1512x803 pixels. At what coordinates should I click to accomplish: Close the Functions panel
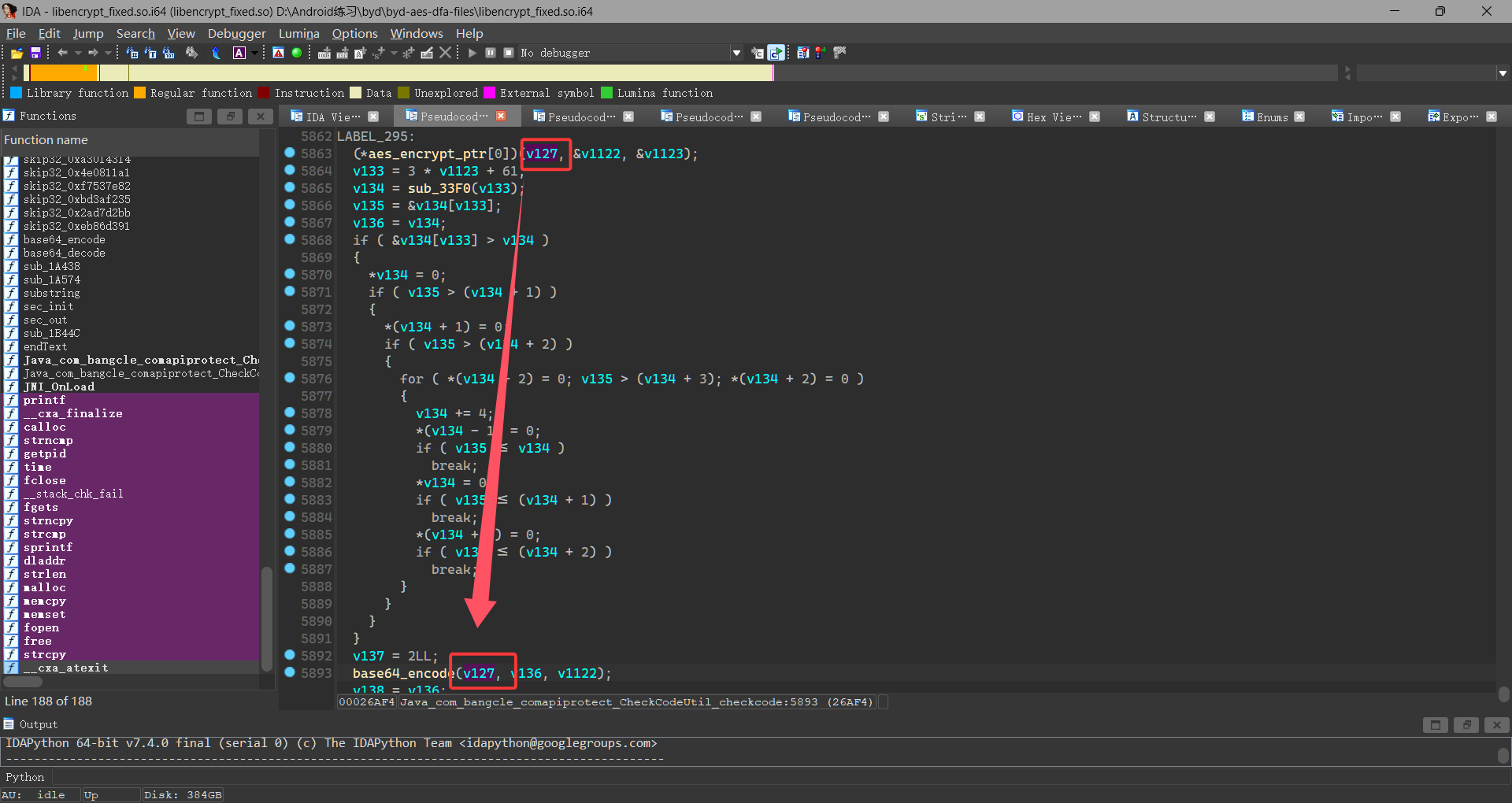click(x=261, y=117)
